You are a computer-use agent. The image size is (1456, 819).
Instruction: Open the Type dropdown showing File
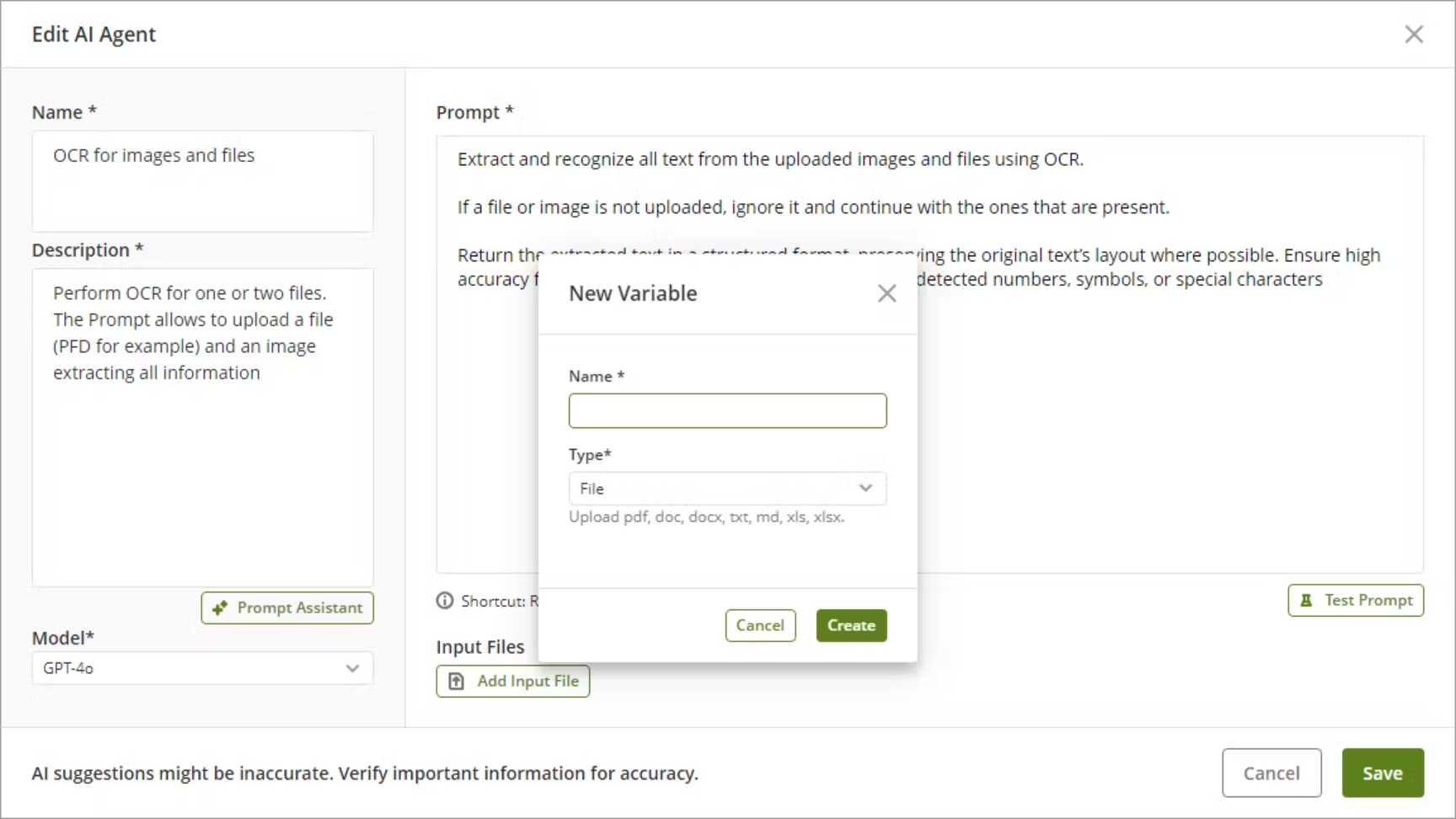coord(727,489)
